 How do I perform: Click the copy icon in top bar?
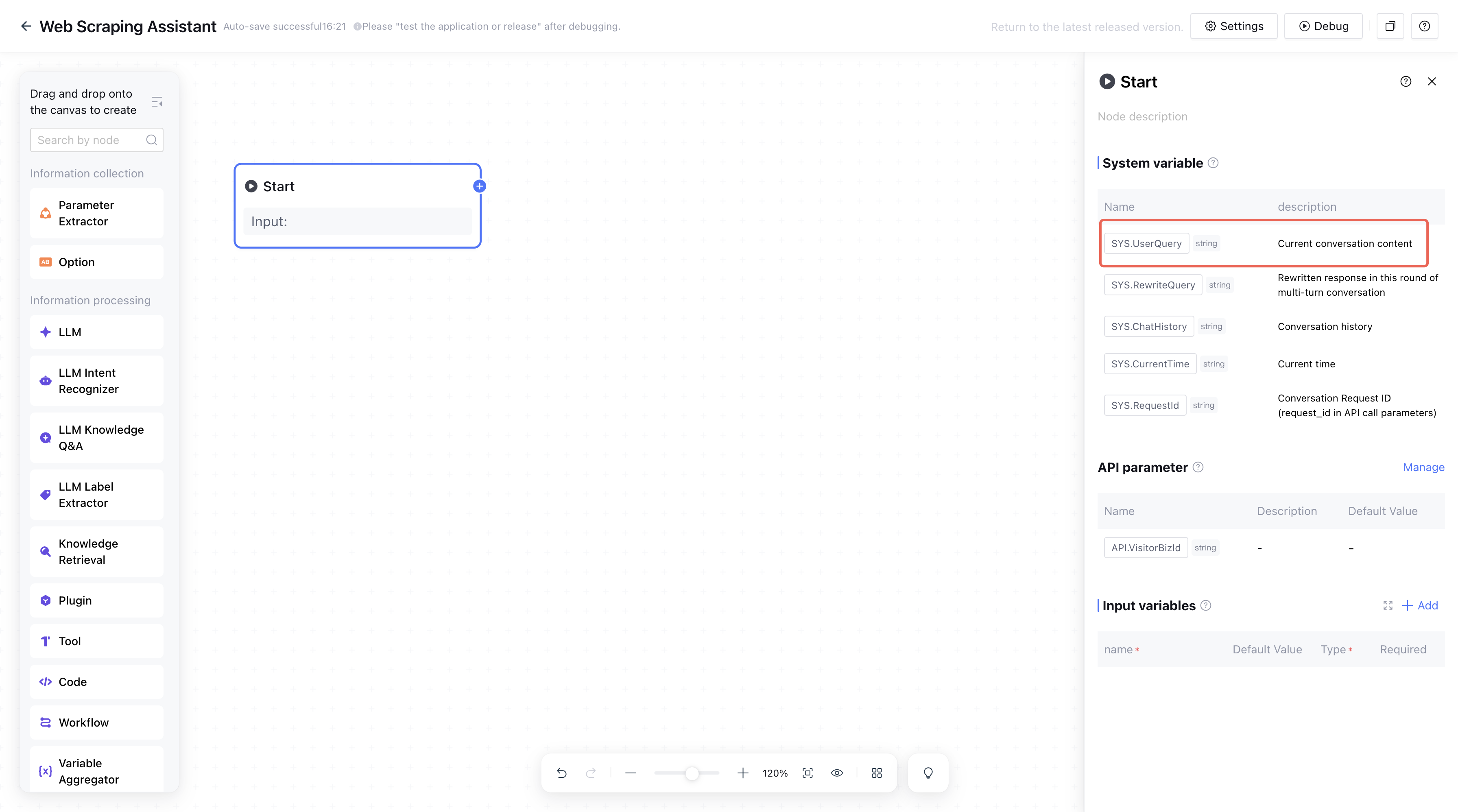(1390, 26)
